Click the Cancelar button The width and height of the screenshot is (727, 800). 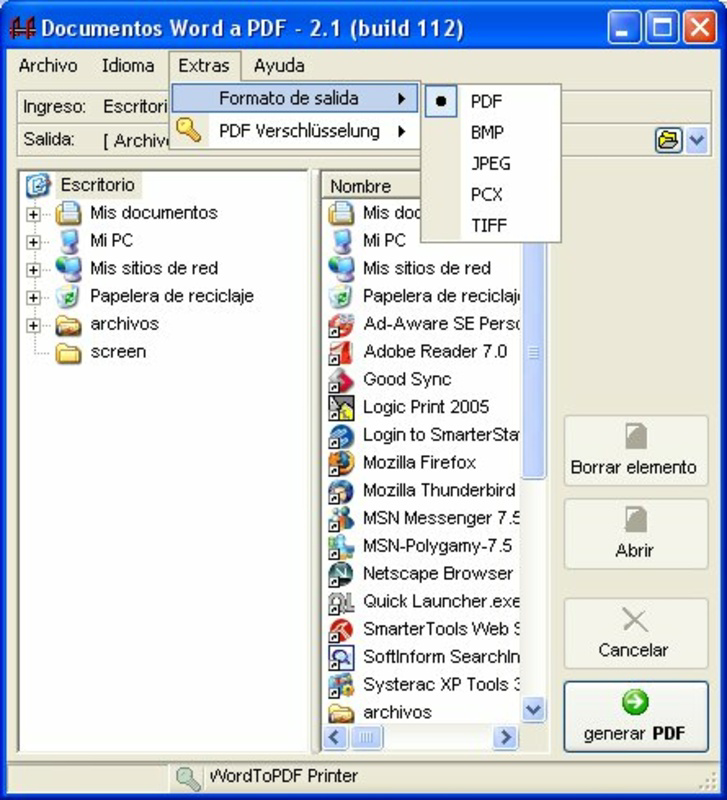click(636, 634)
